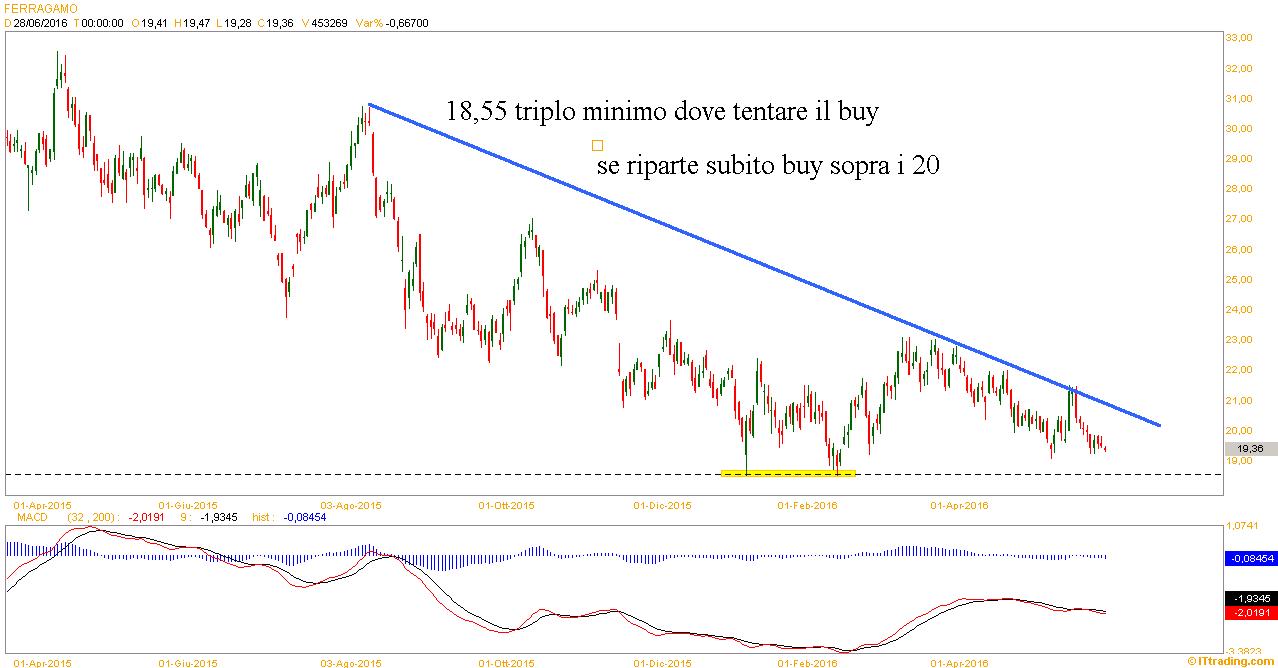Click the 01-Ott-2015 date label under the price chart
The height and width of the screenshot is (668, 1278).
[x=506, y=505]
